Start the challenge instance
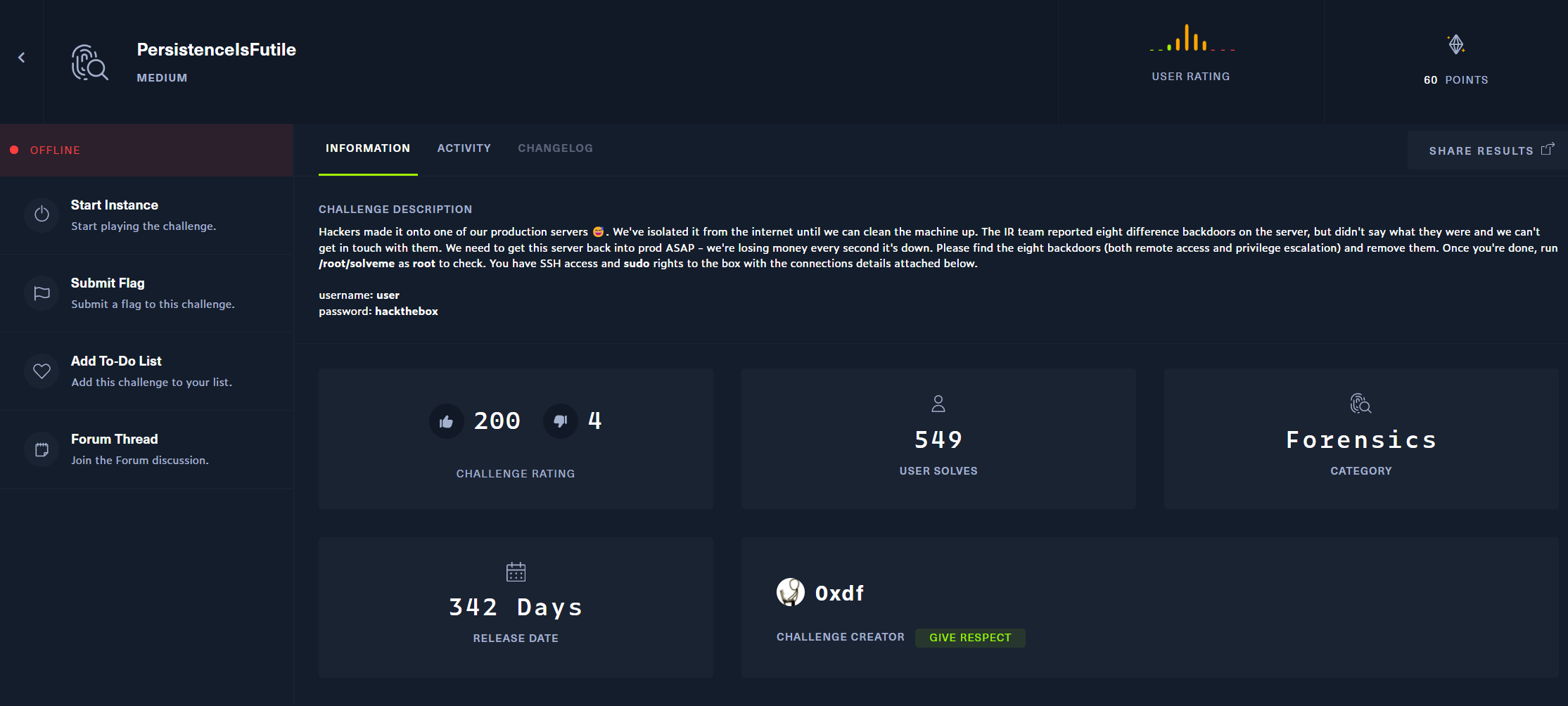 pos(146,215)
